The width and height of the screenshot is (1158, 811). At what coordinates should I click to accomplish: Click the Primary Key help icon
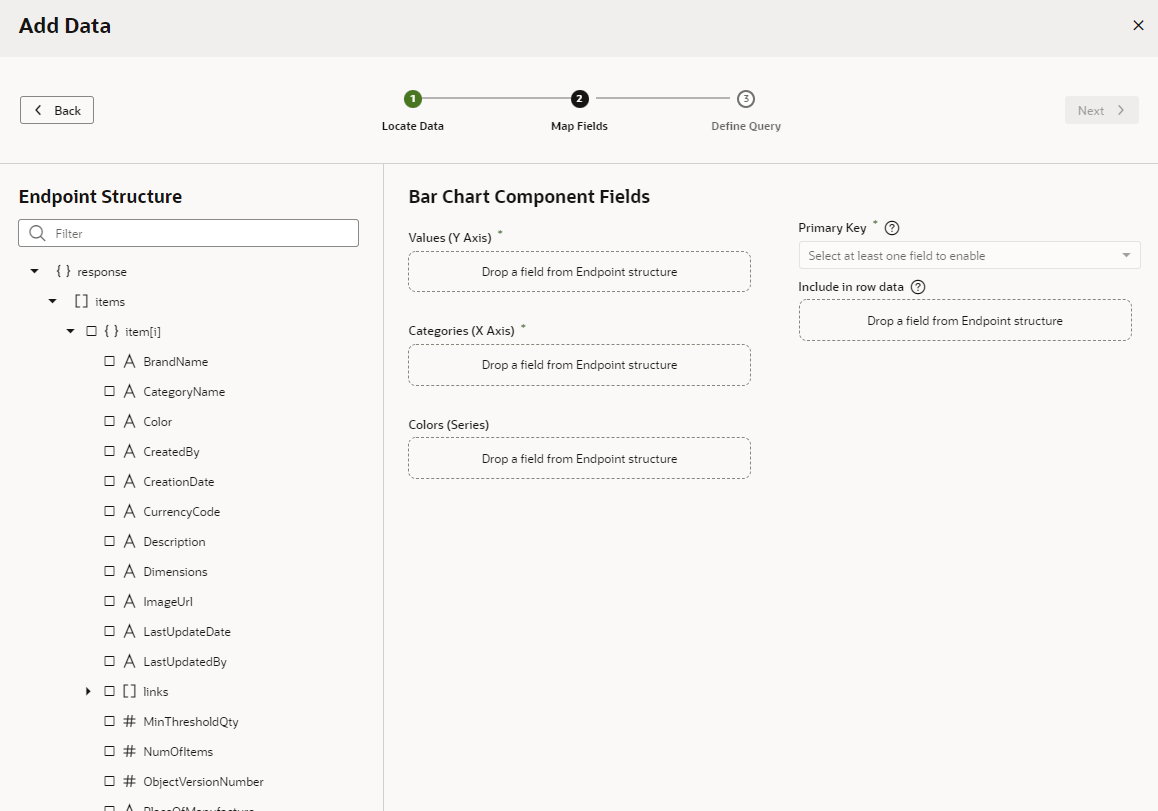[x=892, y=228]
